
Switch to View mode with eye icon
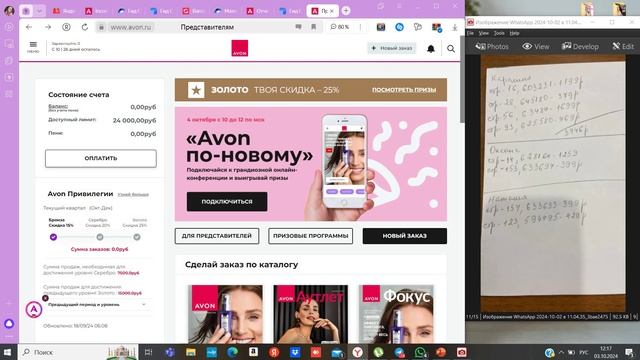pyautogui.click(x=536, y=47)
